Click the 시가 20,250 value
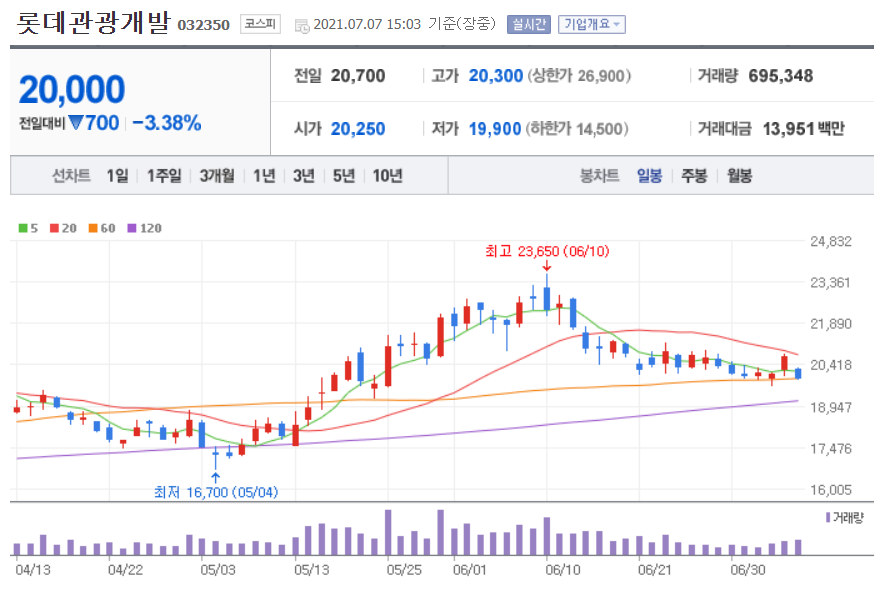874x592 pixels. 358,129
